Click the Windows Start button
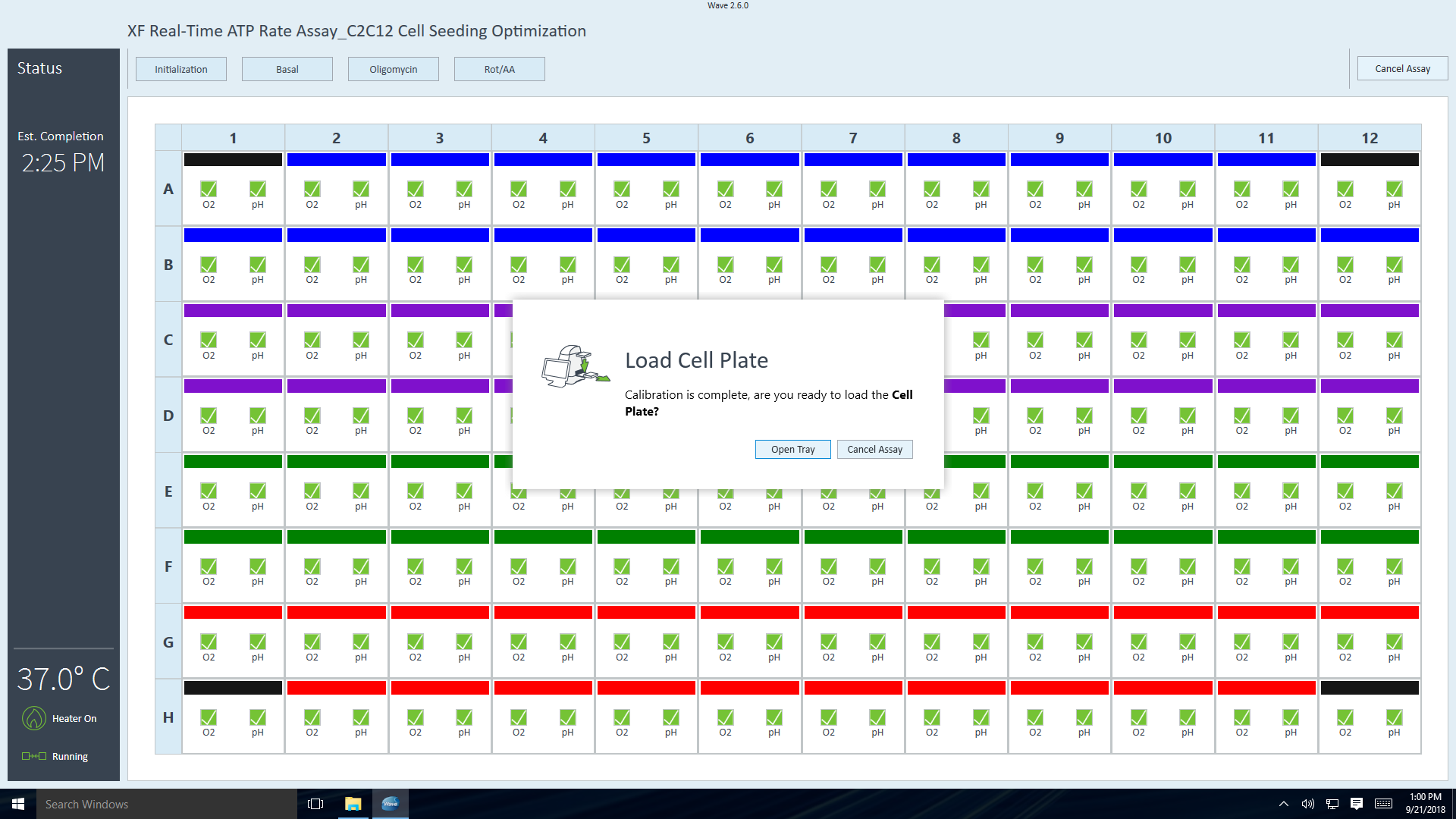 click(x=18, y=804)
